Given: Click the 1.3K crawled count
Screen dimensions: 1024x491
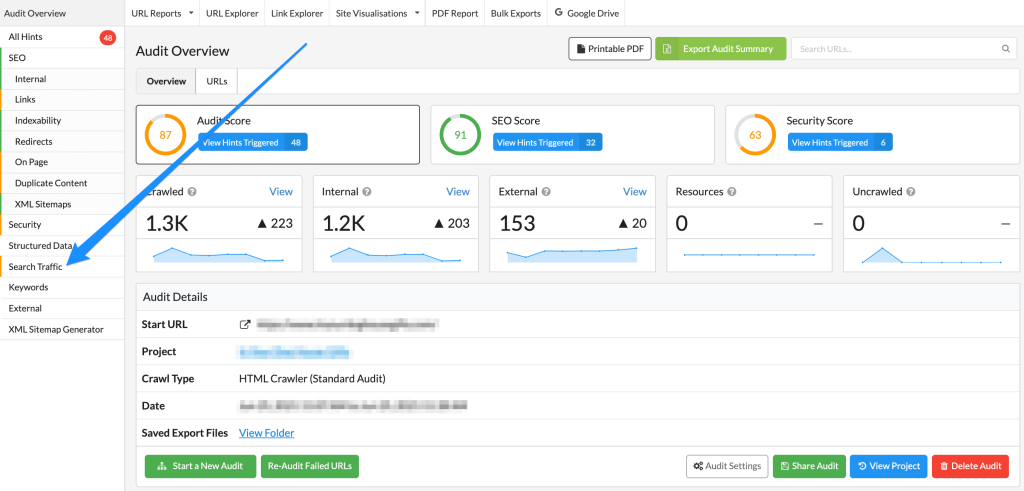Looking at the screenshot, I should 167,223.
